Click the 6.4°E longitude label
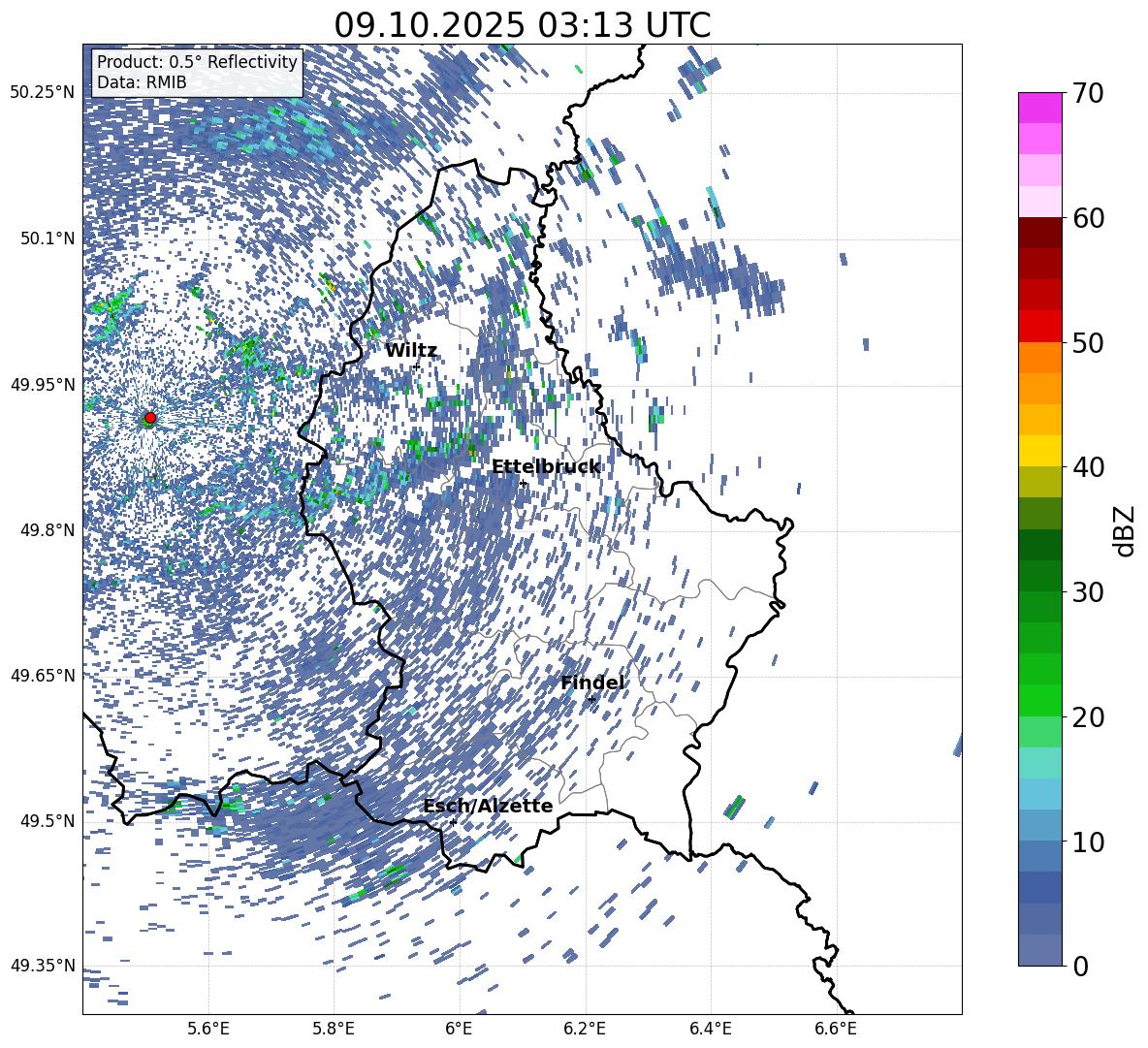1148x1048 pixels. (x=710, y=1029)
